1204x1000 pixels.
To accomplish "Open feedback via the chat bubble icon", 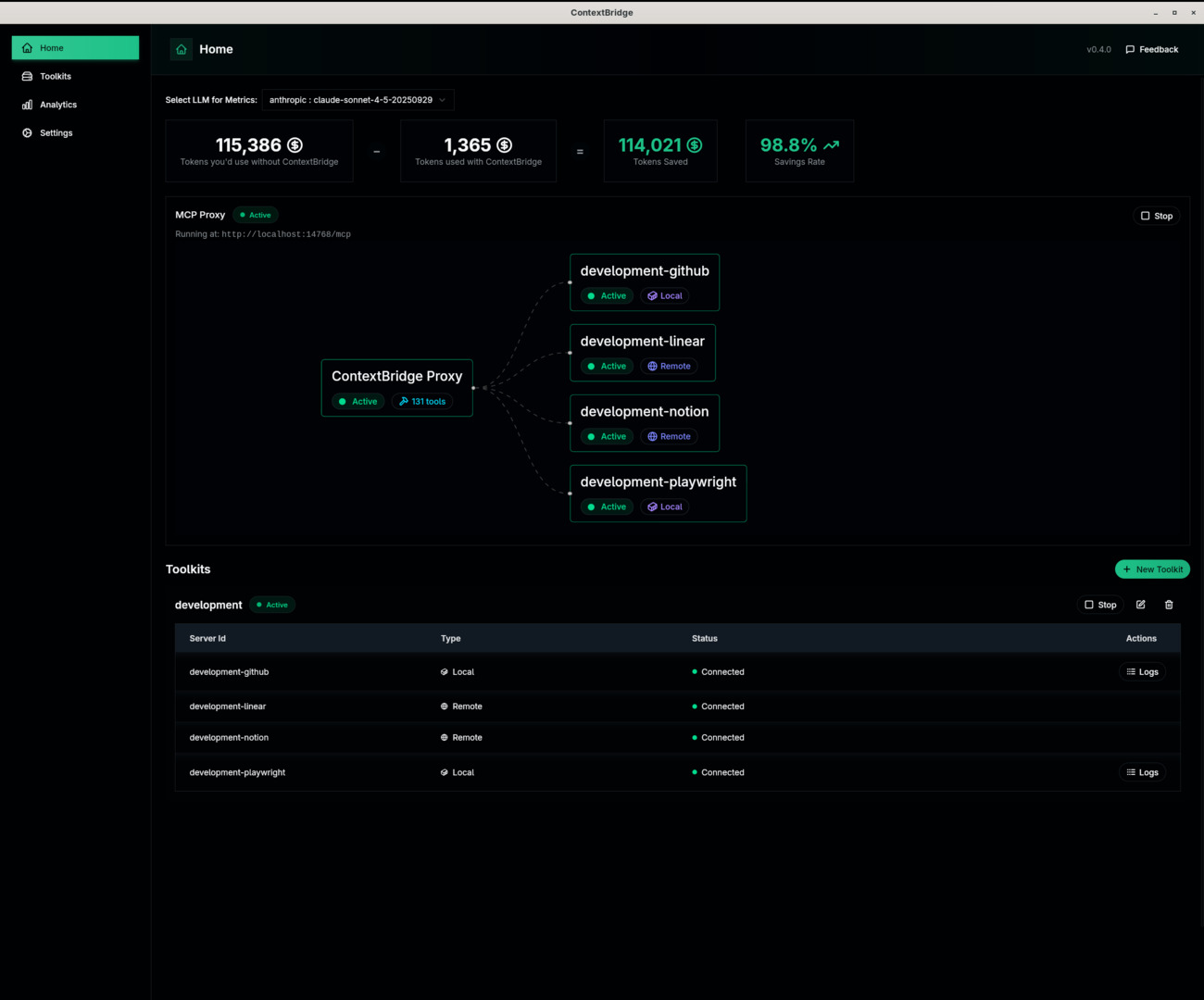I will tap(1128, 49).
